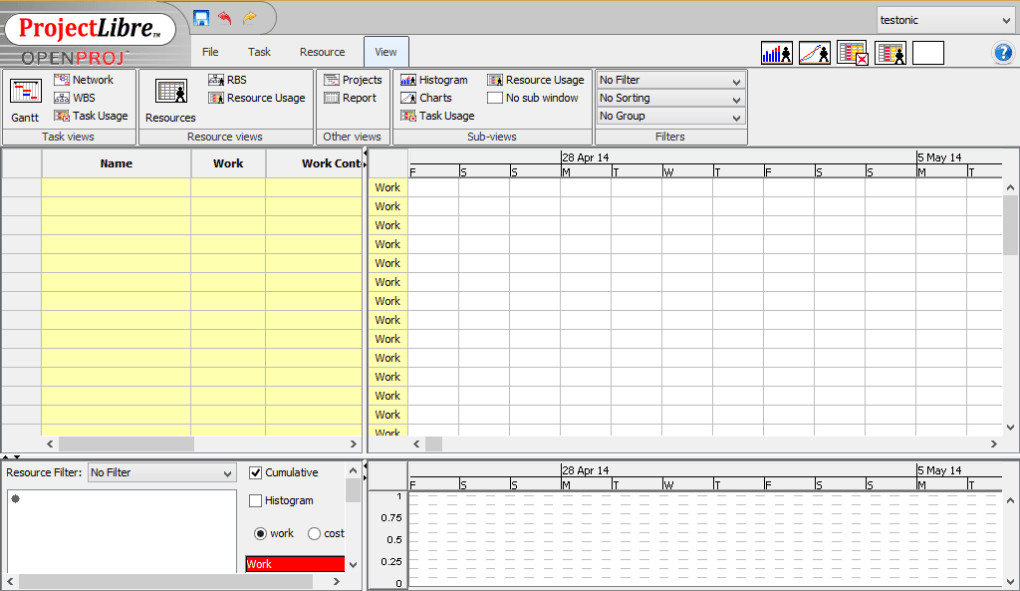
Task: Switch to the Resource ribbon tab
Action: pyautogui.click(x=322, y=52)
